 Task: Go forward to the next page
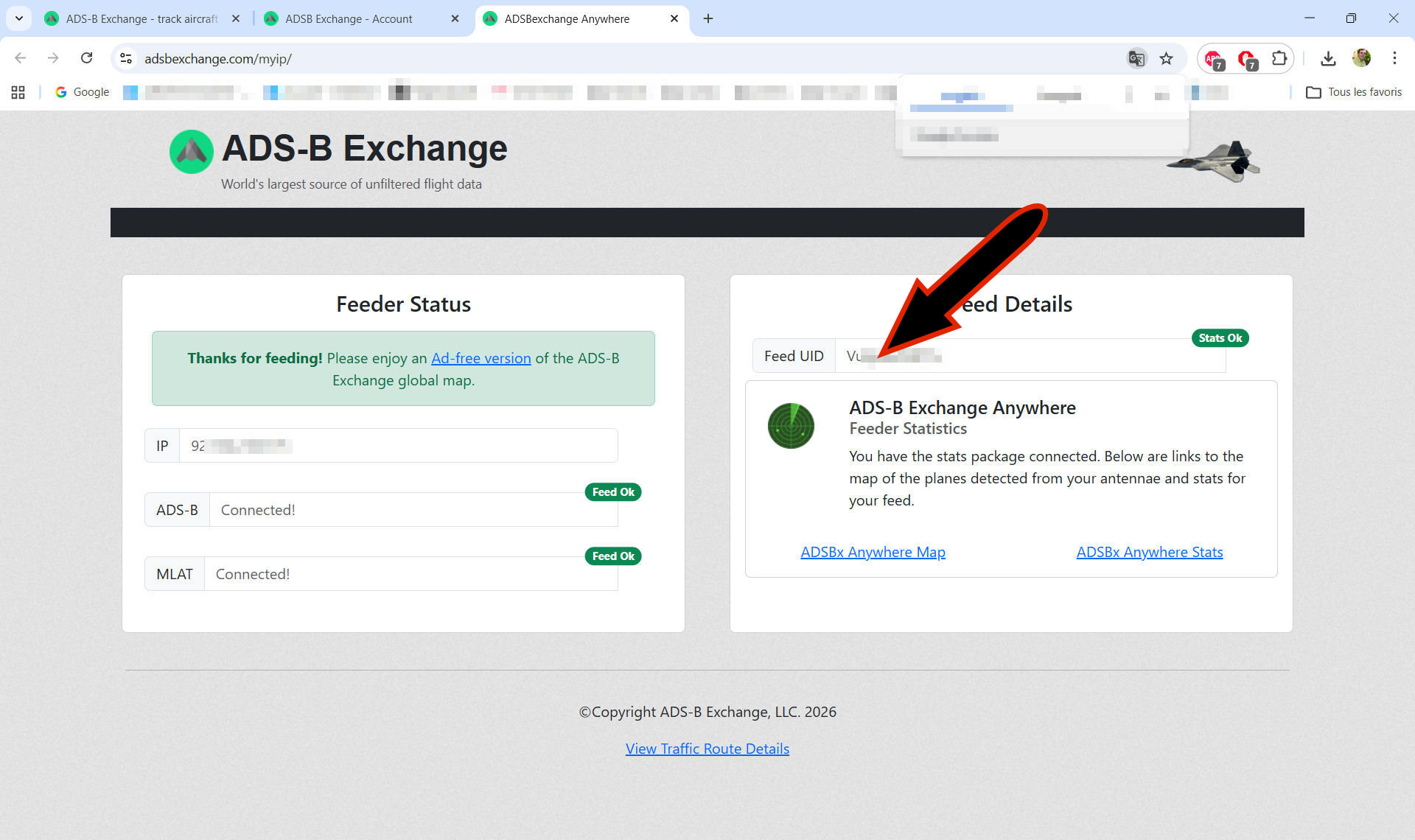tap(53, 58)
